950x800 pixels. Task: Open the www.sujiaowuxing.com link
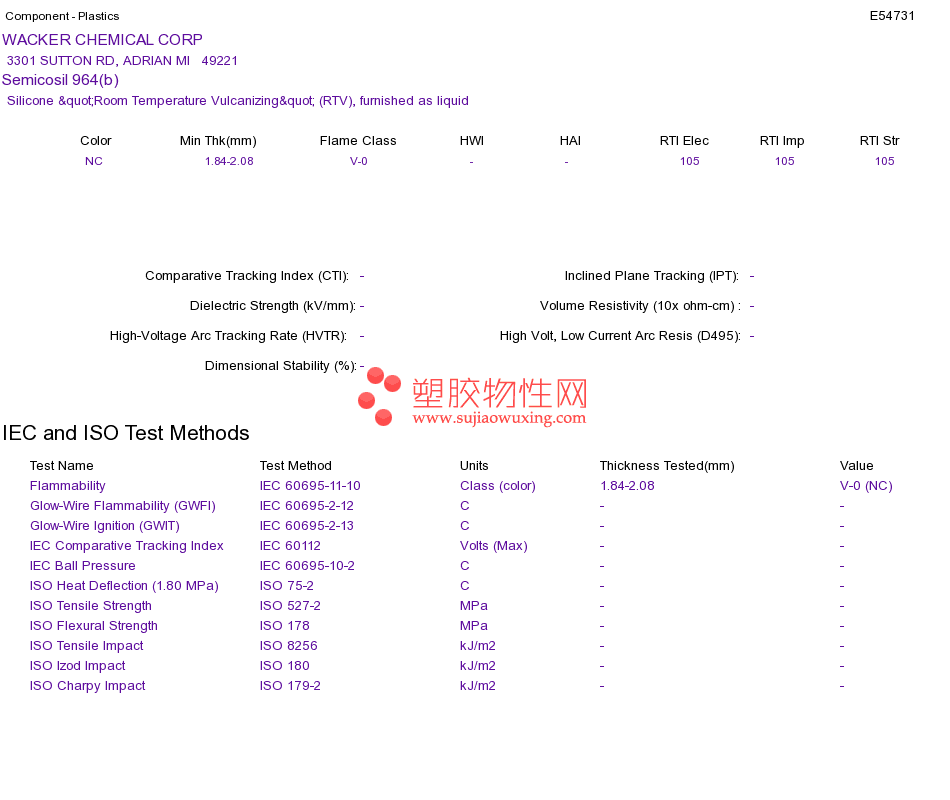[499, 418]
